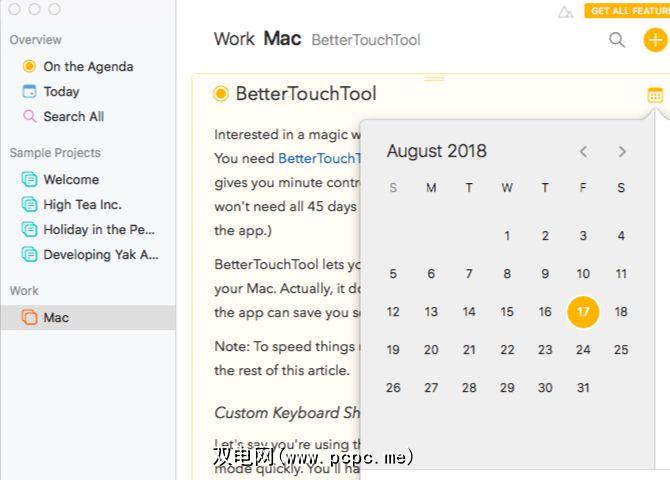The height and width of the screenshot is (480, 670).
Task: Open the Developing Yak A... project
Action: [88, 255]
